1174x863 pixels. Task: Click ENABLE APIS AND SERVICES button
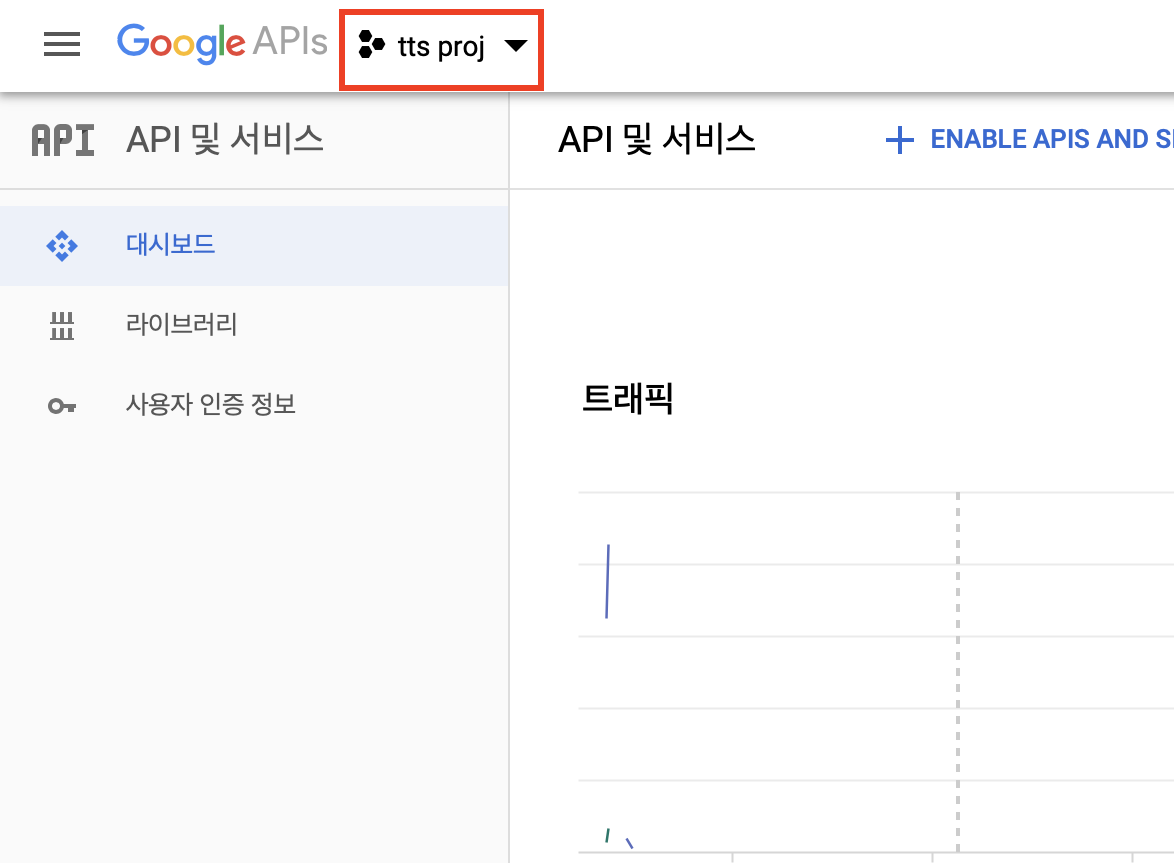[x=1029, y=139]
